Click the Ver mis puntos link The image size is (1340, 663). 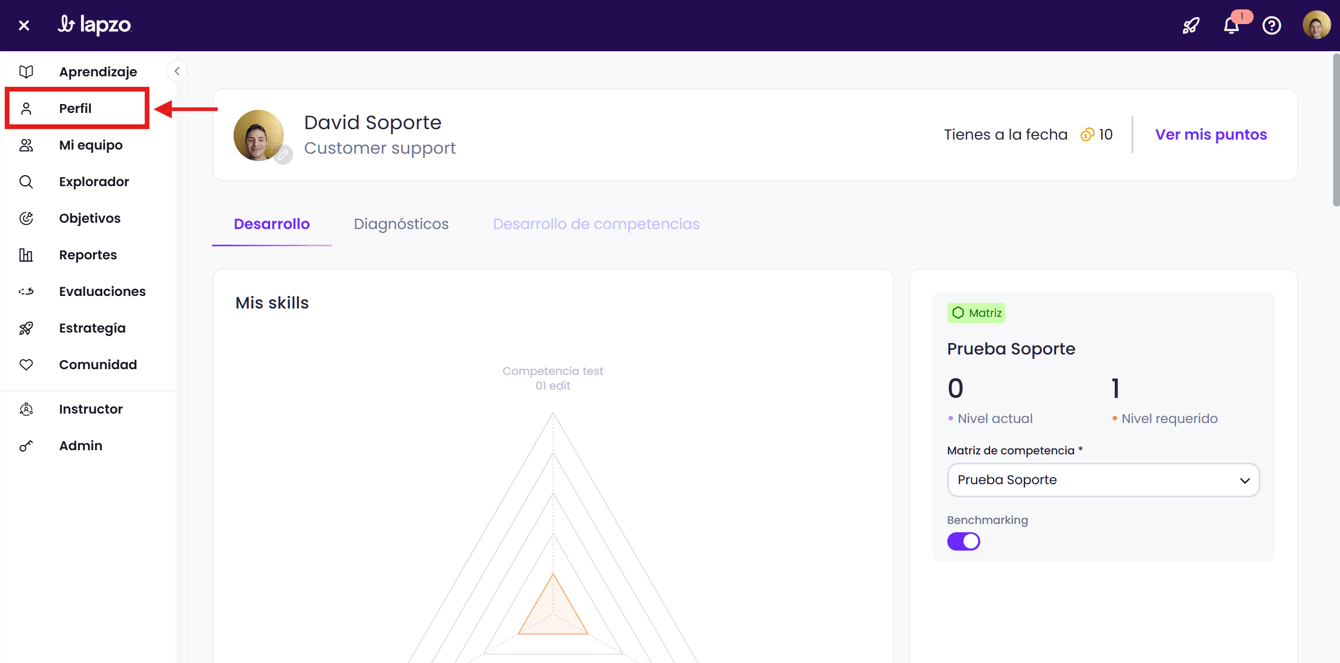[1210, 134]
